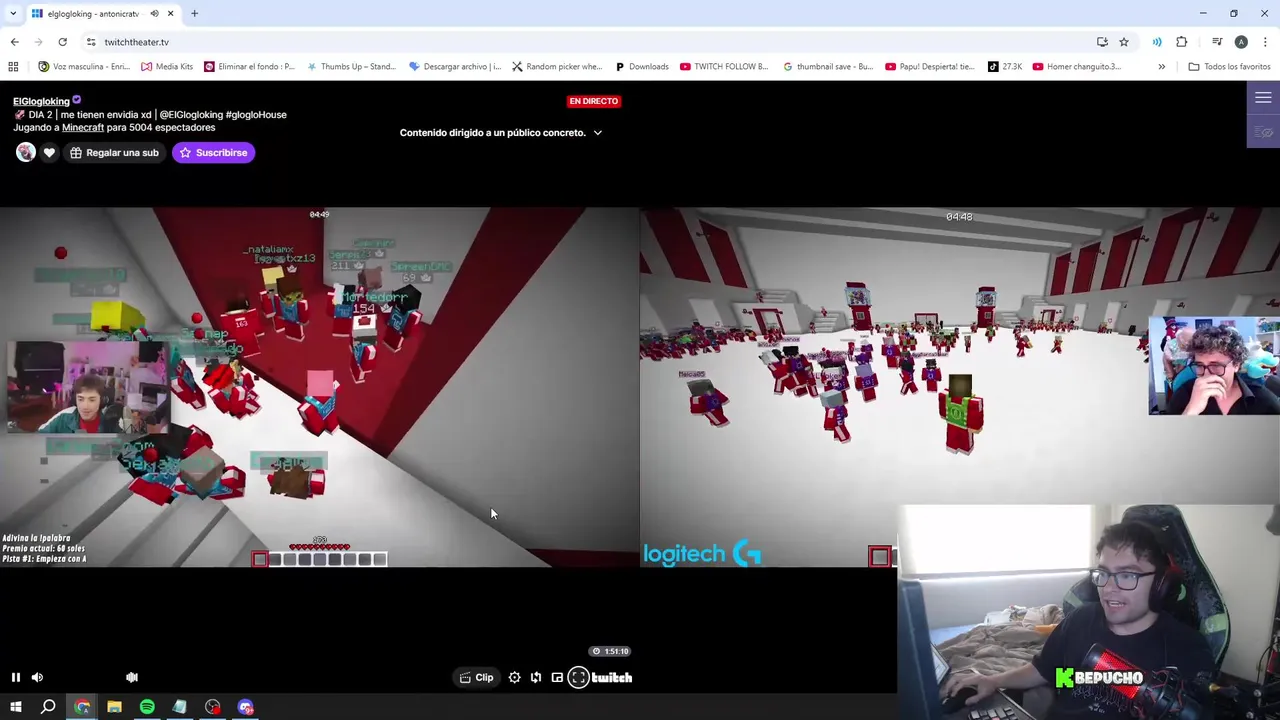This screenshot has height=720, width=1280.
Task: Open the Thumbs Up – Stand bookmark
Action: point(352,67)
